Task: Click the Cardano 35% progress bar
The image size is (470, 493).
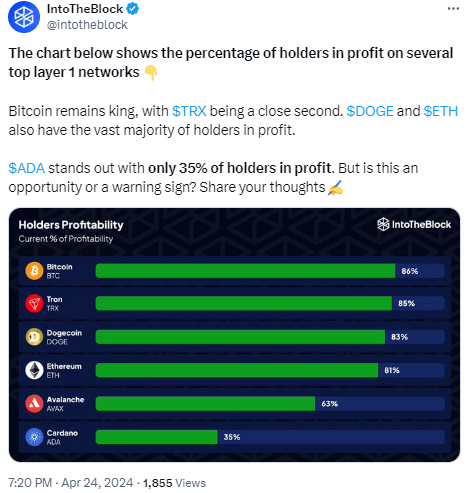Action: tap(270, 437)
